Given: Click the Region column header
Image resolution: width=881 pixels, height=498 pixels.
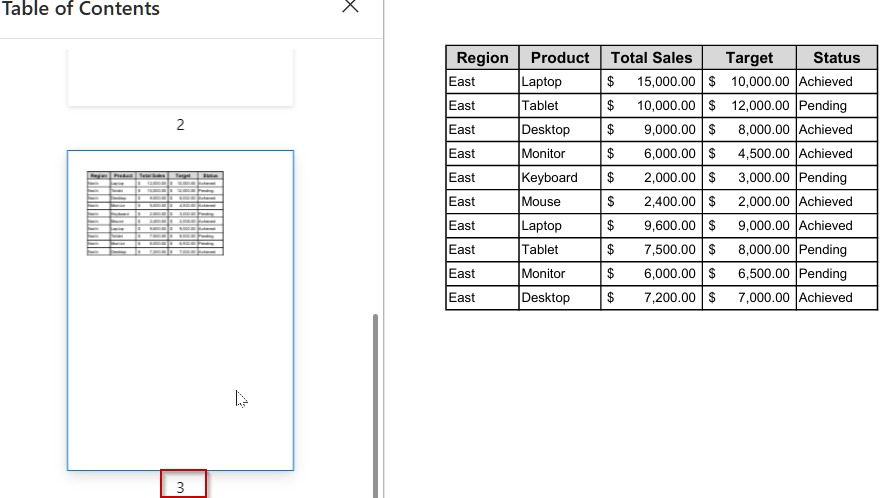Looking at the screenshot, I should coord(482,58).
